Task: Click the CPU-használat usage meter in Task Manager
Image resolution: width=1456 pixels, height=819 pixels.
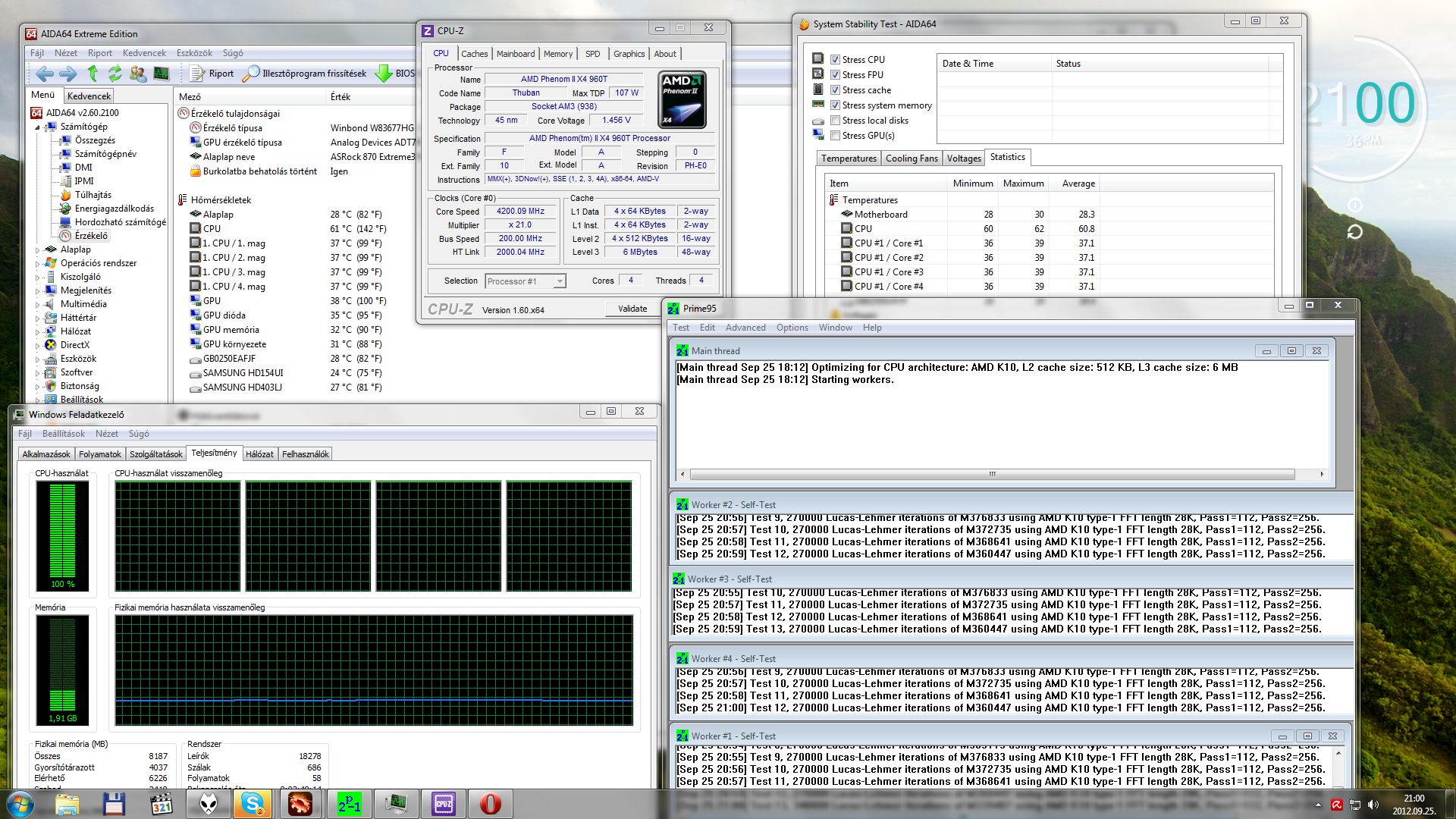Action: (62, 535)
